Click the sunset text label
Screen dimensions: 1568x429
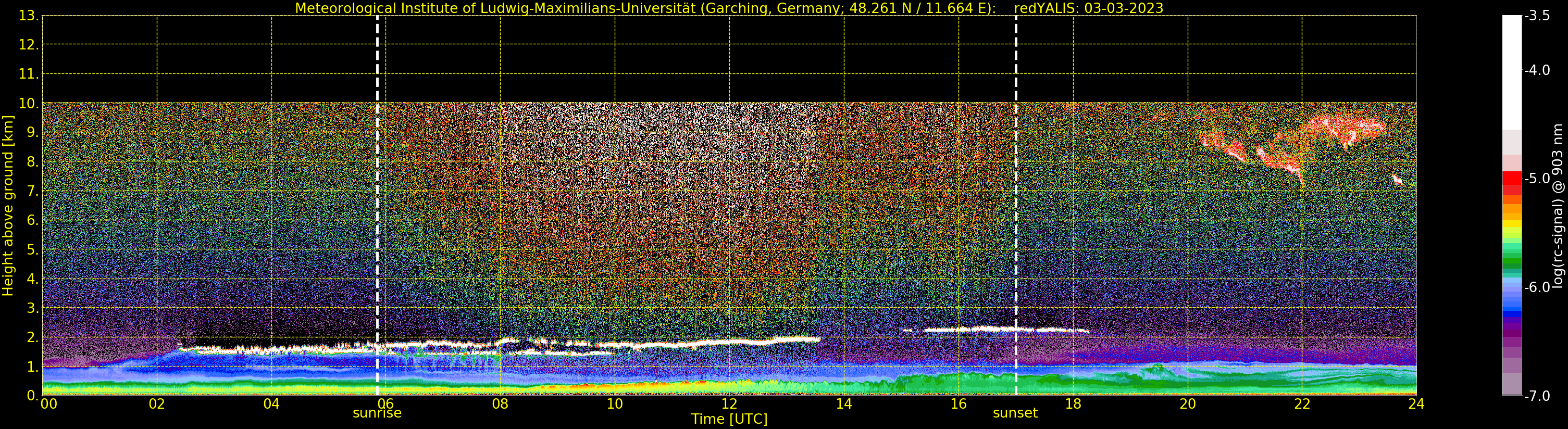1015,413
